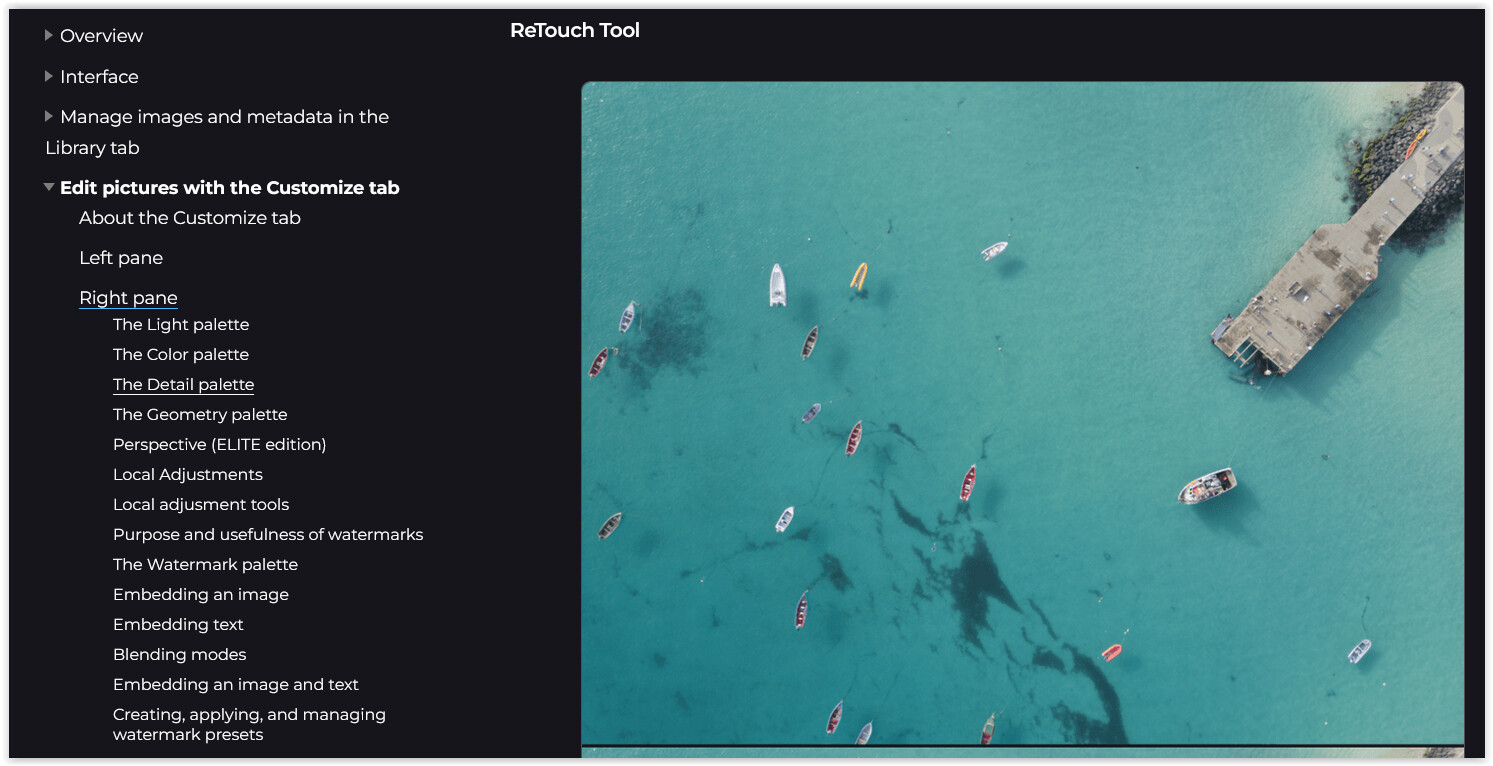Select The Detail palette link

tap(183, 385)
